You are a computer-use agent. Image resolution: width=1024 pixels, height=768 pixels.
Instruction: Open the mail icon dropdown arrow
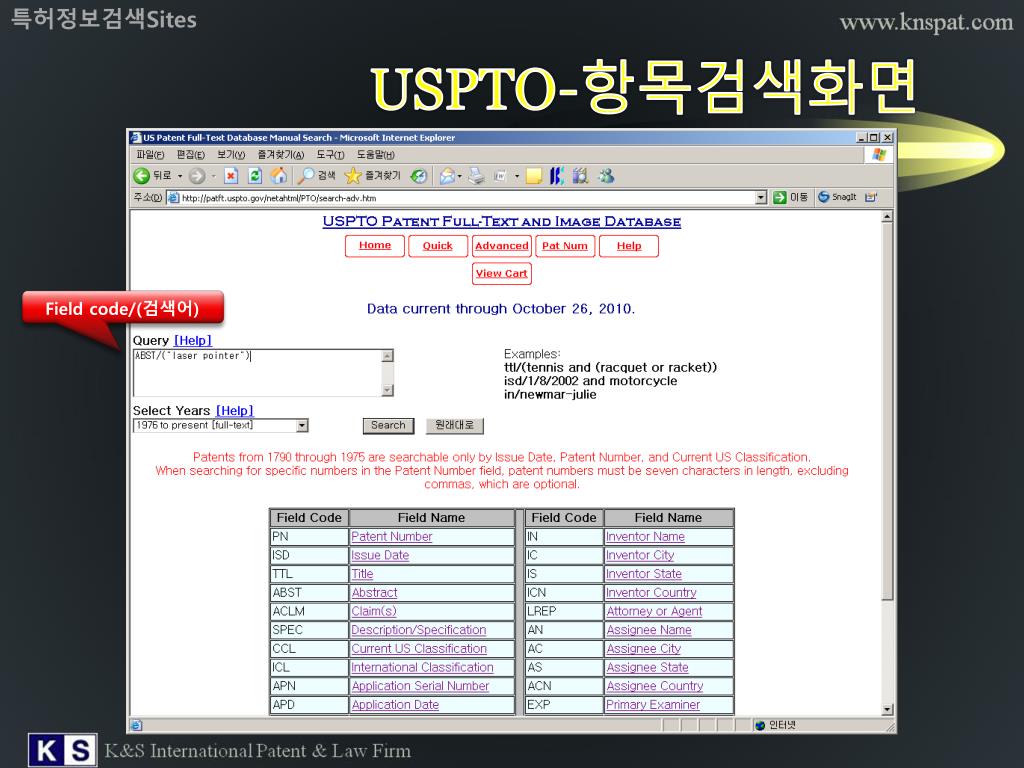(460, 176)
